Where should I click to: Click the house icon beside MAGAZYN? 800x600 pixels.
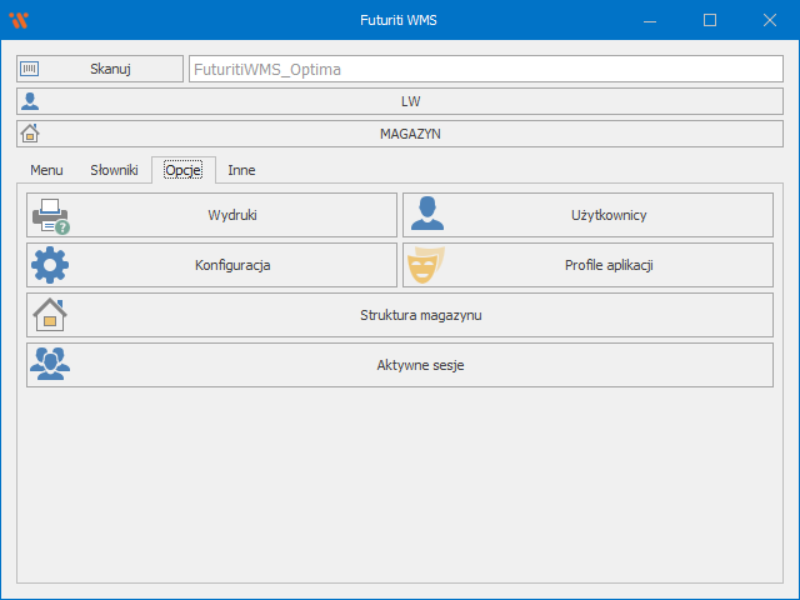(x=30, y=133)
